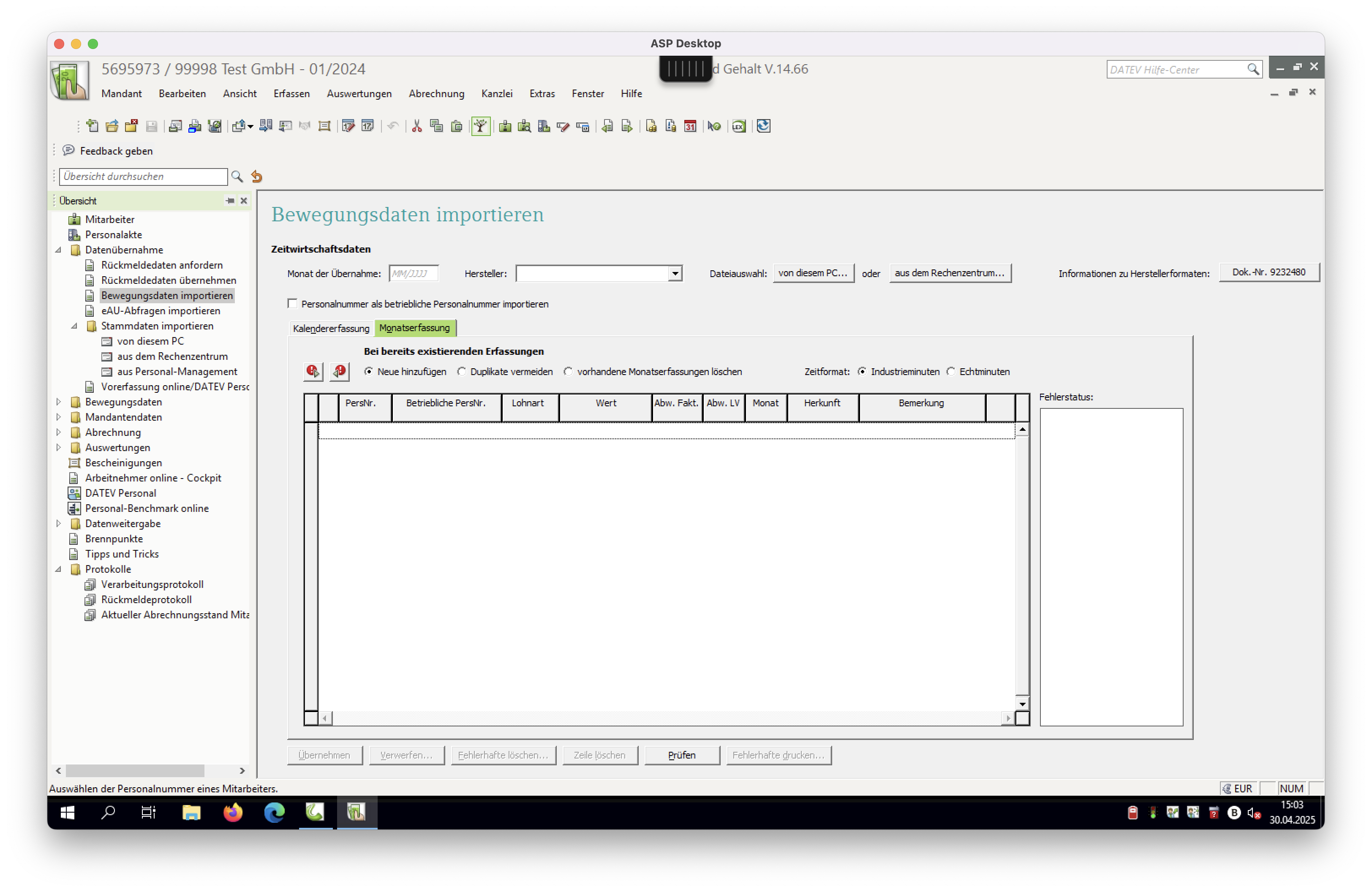The width and height of the screenshot is (1372, 892).
Task: Click the blue refresh icon in toolbar
Action: pos(764,126)
